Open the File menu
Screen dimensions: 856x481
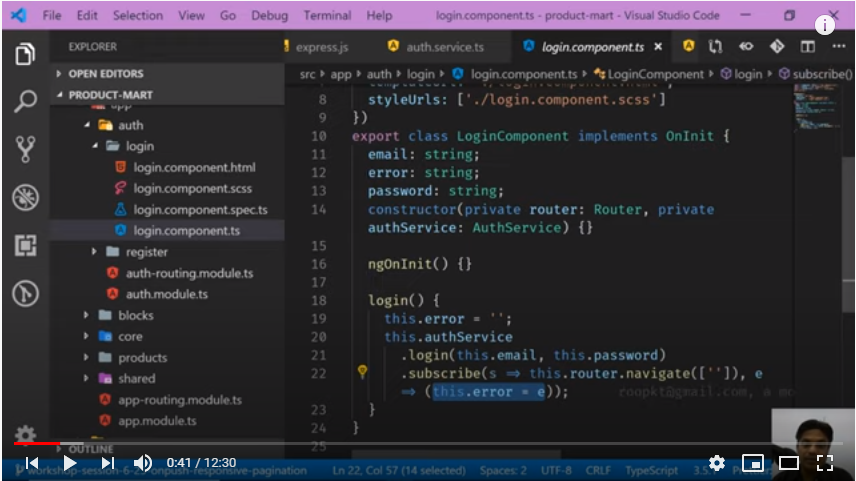[52, 15]
